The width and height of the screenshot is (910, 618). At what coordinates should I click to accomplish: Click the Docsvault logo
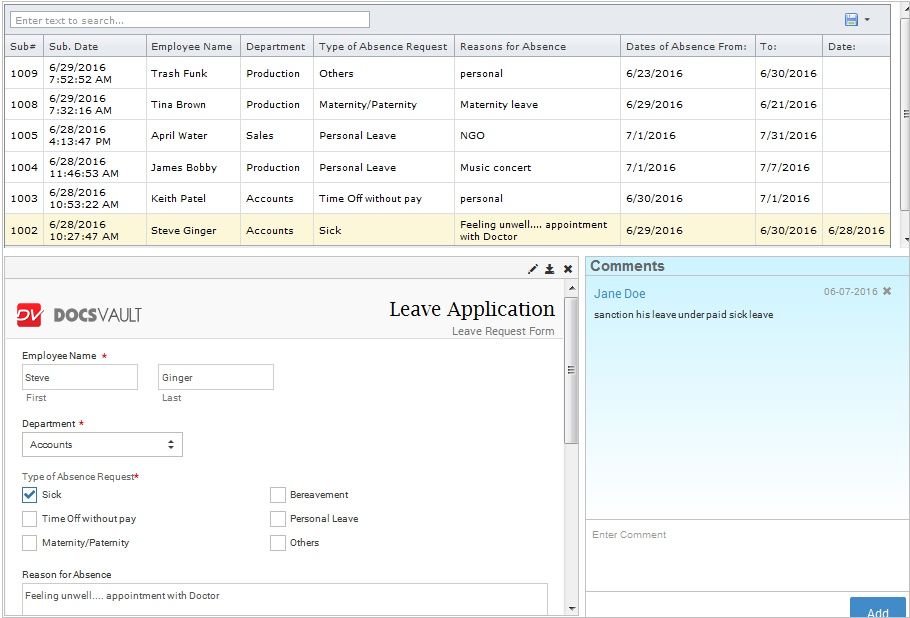click(x=79, y=315)
